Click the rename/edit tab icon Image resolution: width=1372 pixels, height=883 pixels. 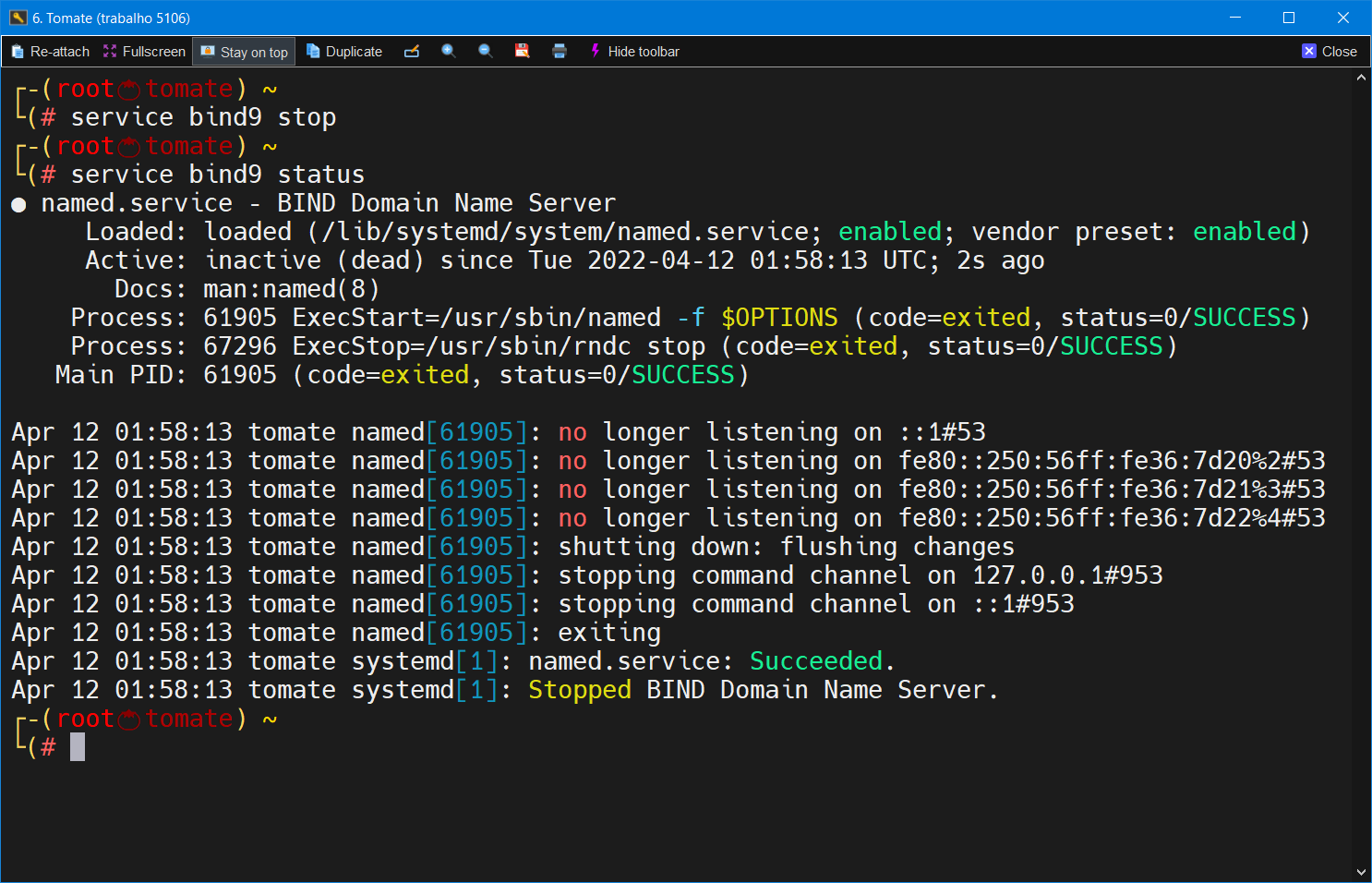point(412,52)
